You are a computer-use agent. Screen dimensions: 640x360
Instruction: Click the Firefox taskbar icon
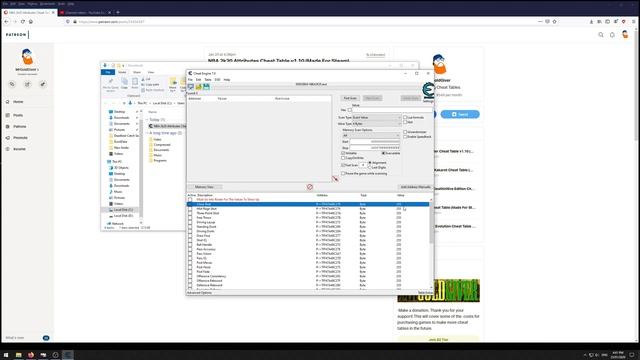point(31,355)
